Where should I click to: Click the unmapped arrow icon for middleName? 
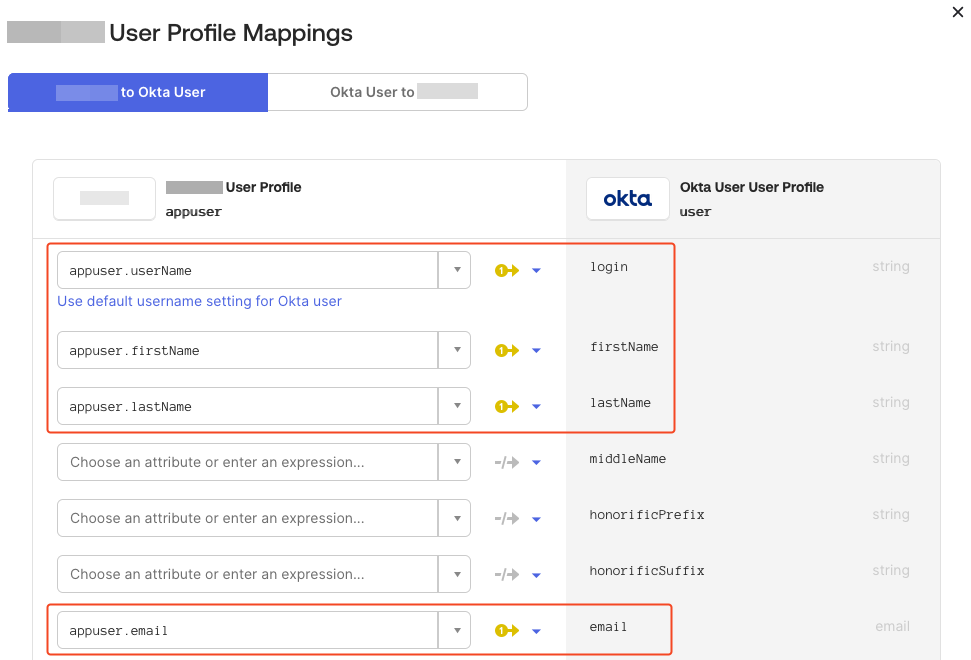507,462
